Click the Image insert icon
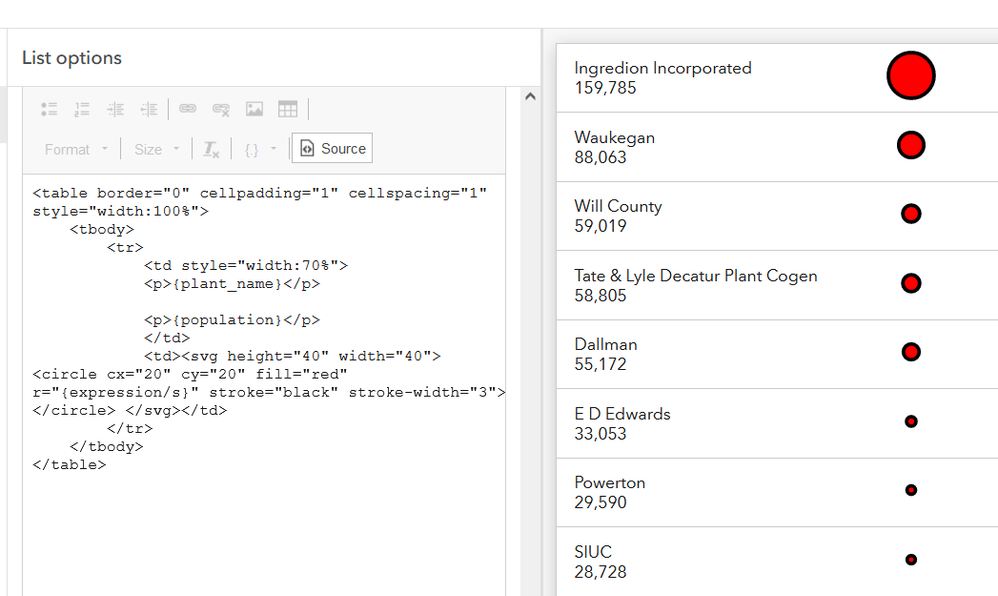 [254, 109]
